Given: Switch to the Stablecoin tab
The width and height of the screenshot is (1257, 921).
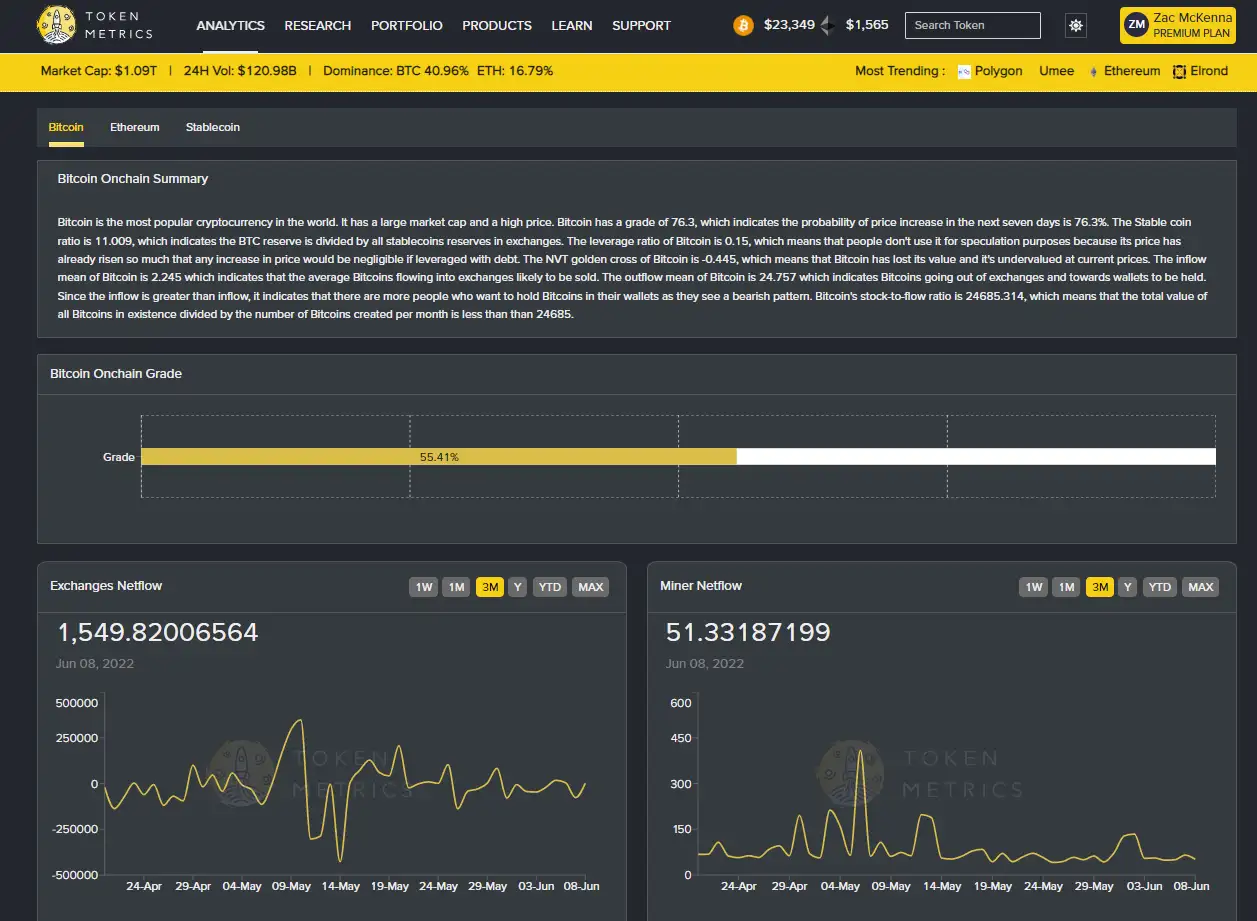Looking at the screenshot, I should tap(212, 128).
